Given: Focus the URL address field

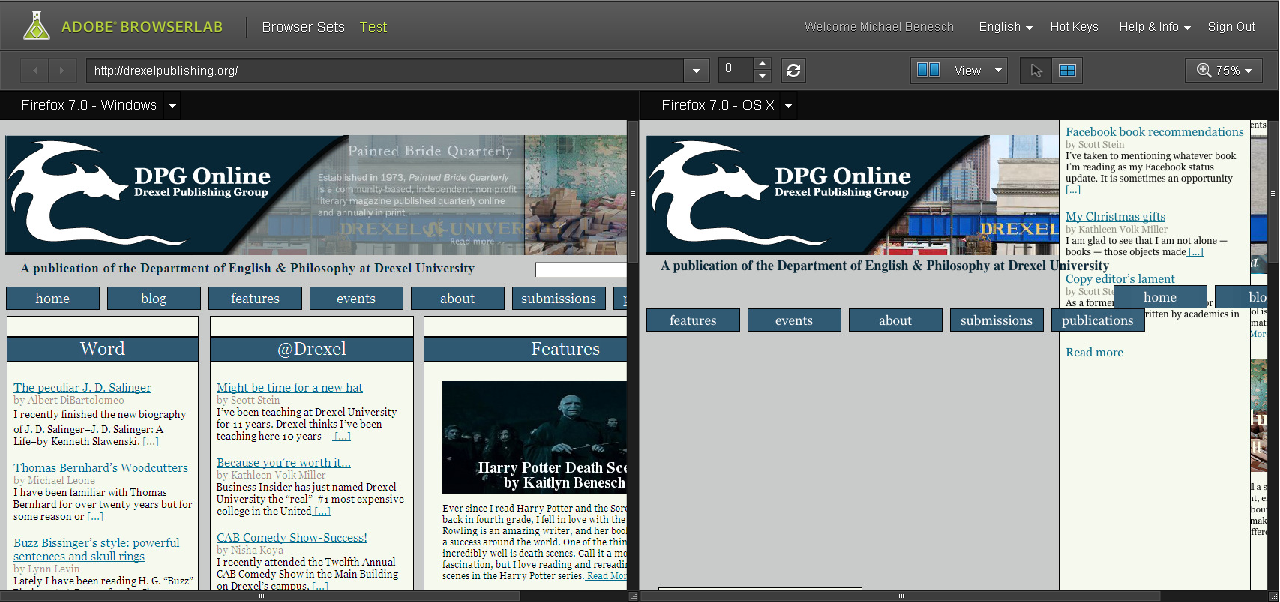Looking at the screenshot, I should point(385,70).
